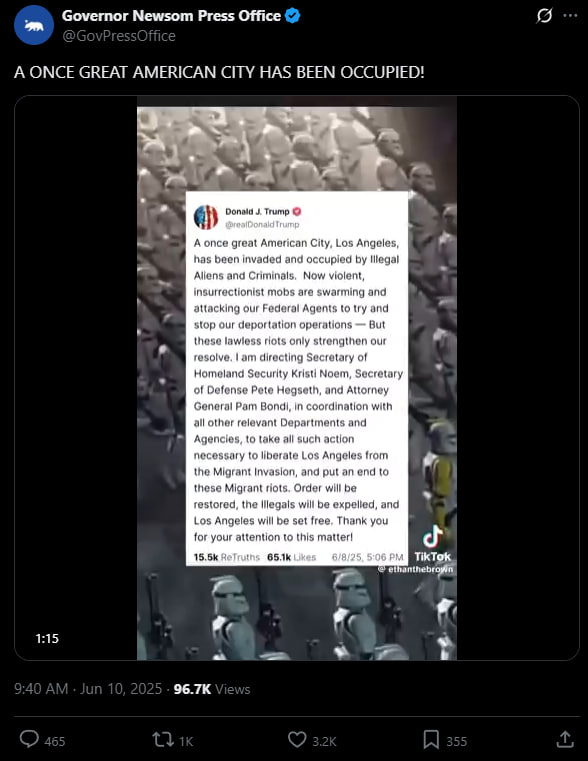Click the 3.2K likes count
588x761 pixels.
click(x=324, y=742)
